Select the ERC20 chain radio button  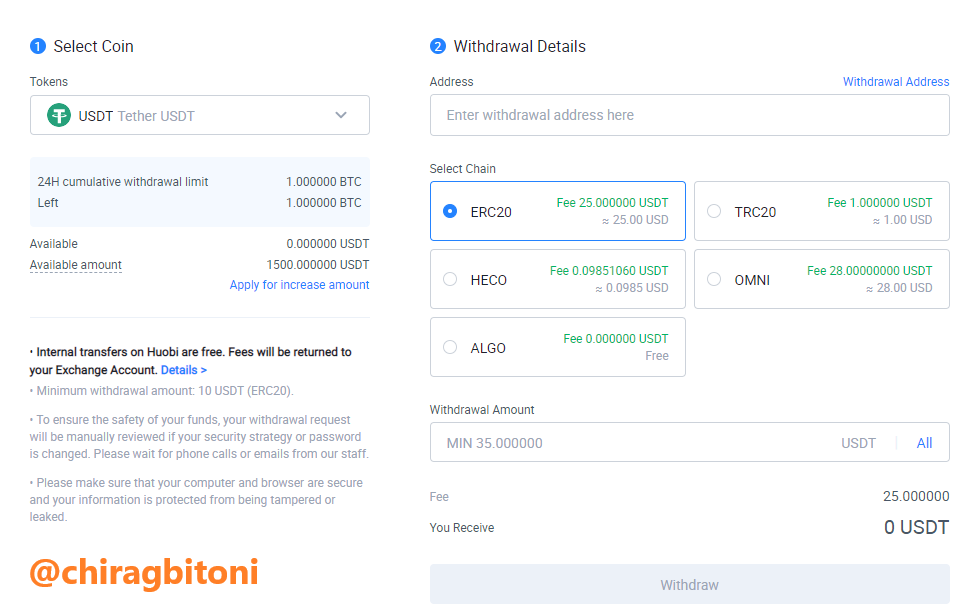click(450, 211)
